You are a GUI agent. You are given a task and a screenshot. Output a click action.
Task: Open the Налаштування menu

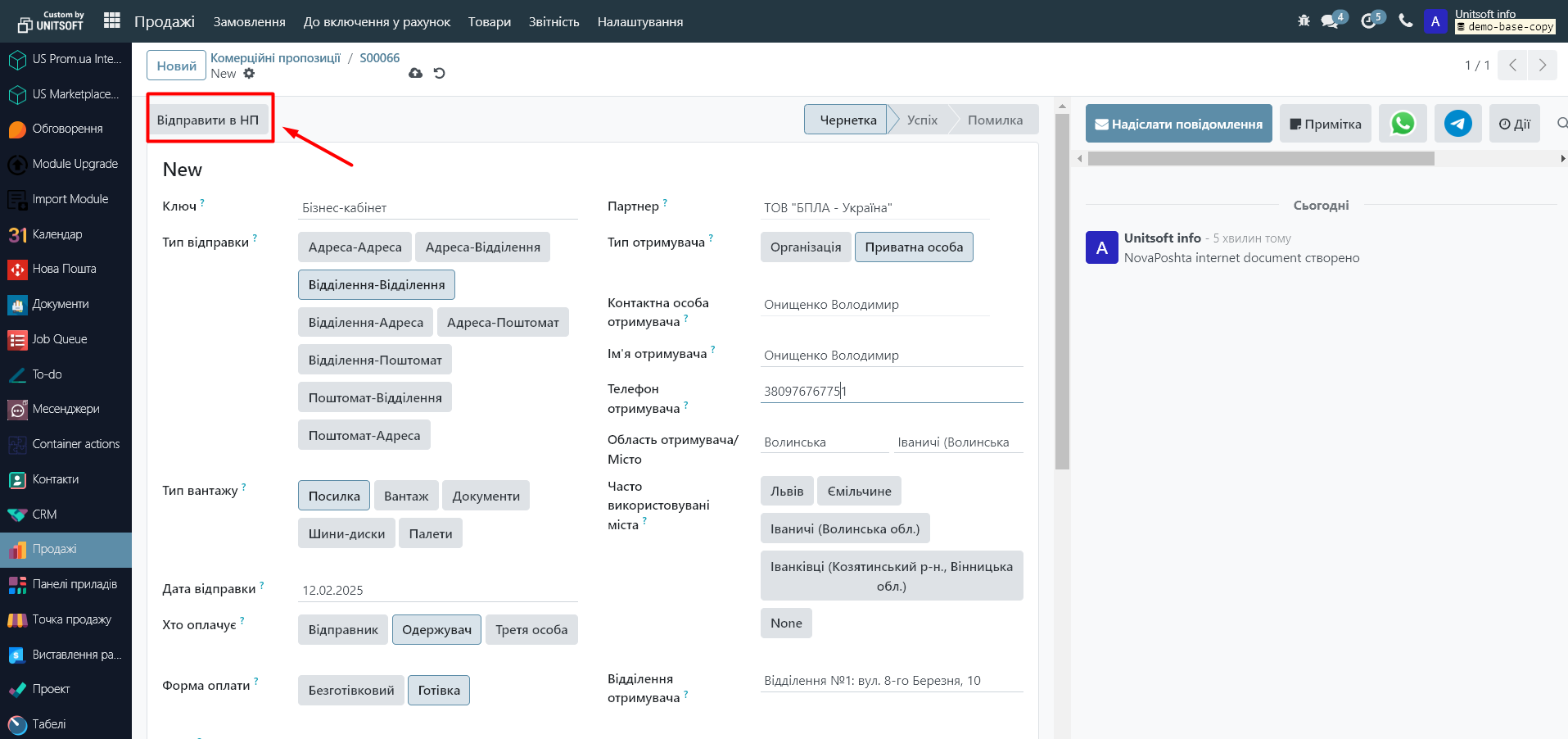[639, 21]
